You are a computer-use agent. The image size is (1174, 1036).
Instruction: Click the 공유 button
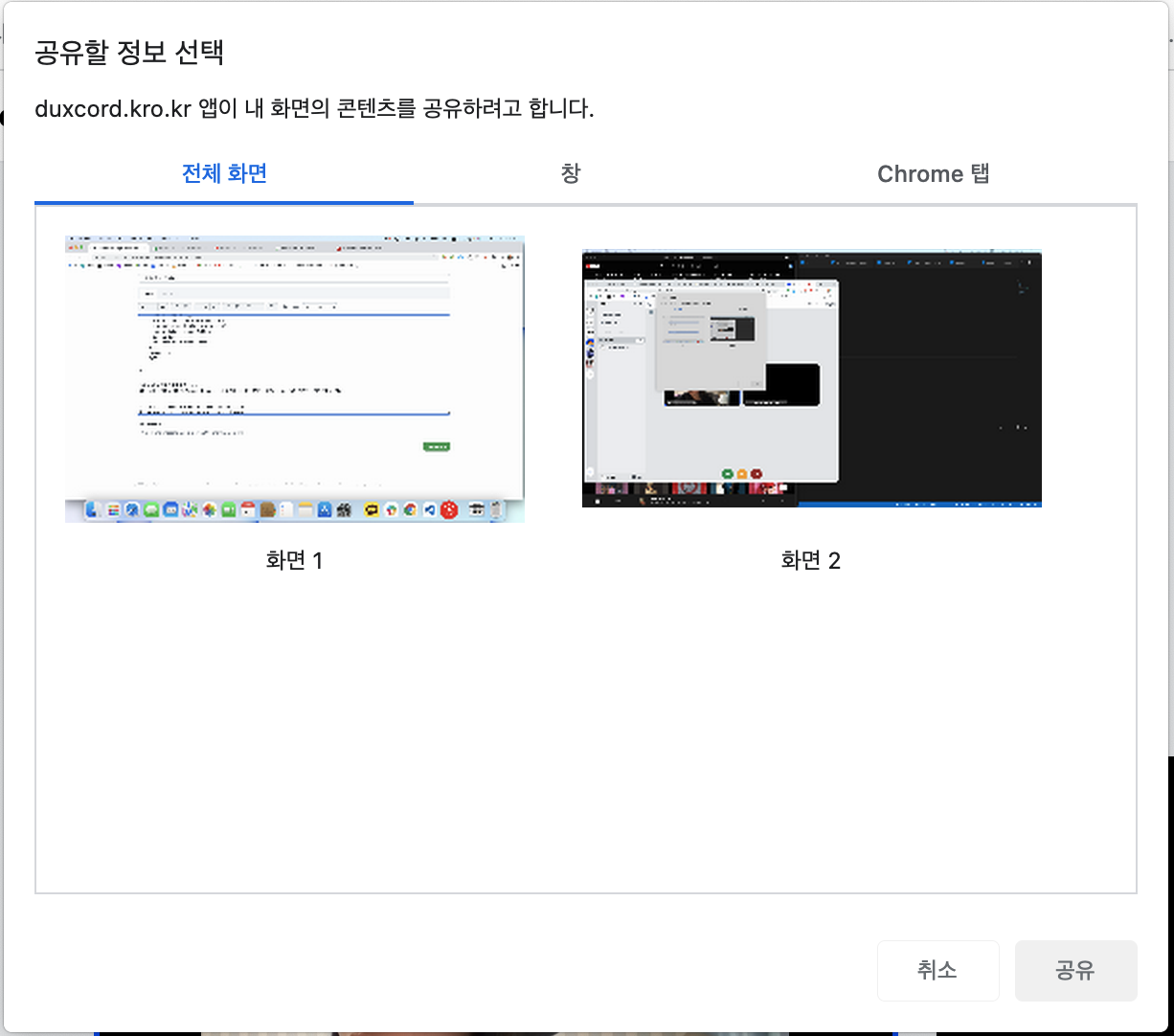pos(1076,971)
